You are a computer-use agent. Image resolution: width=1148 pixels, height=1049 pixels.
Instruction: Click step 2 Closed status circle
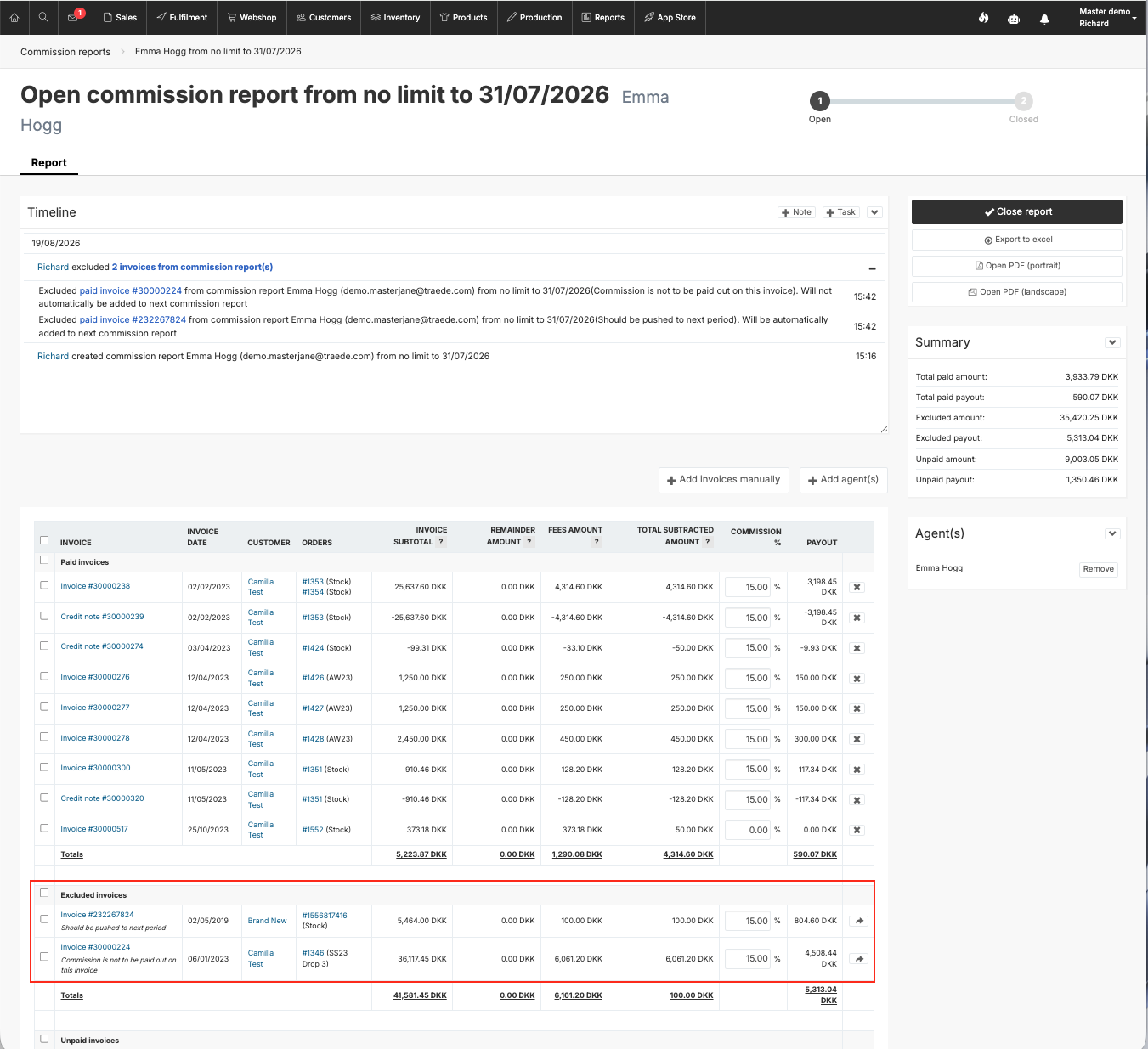1024,101
